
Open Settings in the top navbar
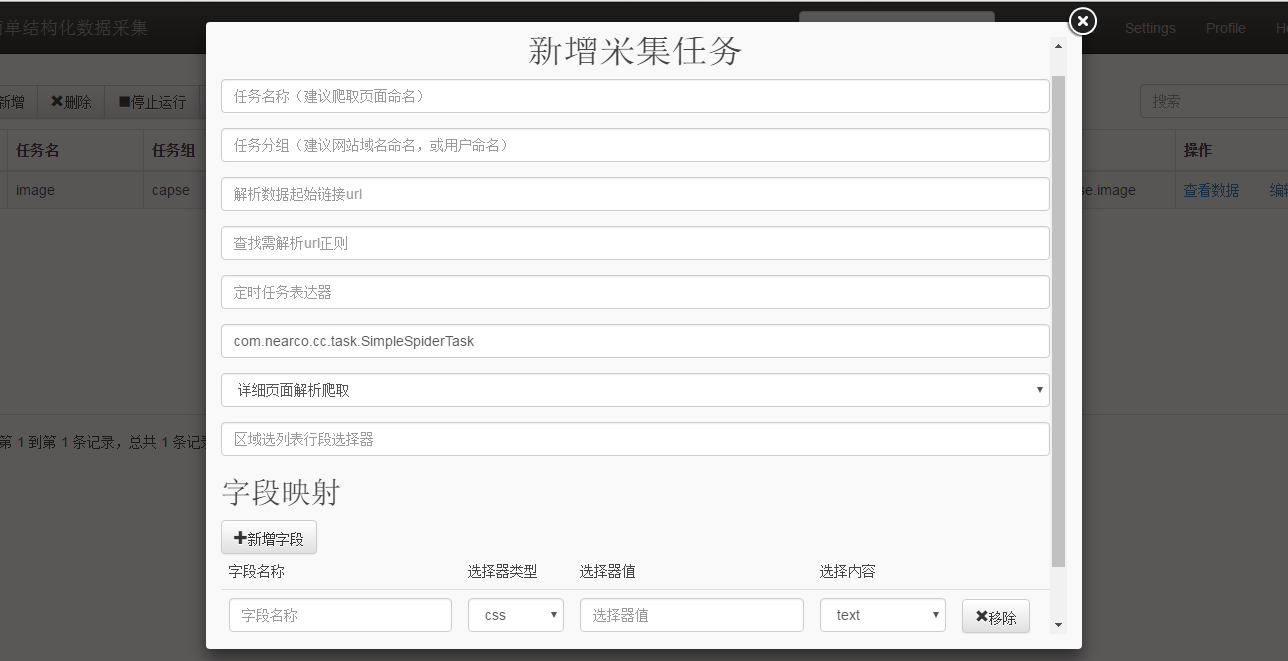pyautogui.click(x=1150, y=28)
